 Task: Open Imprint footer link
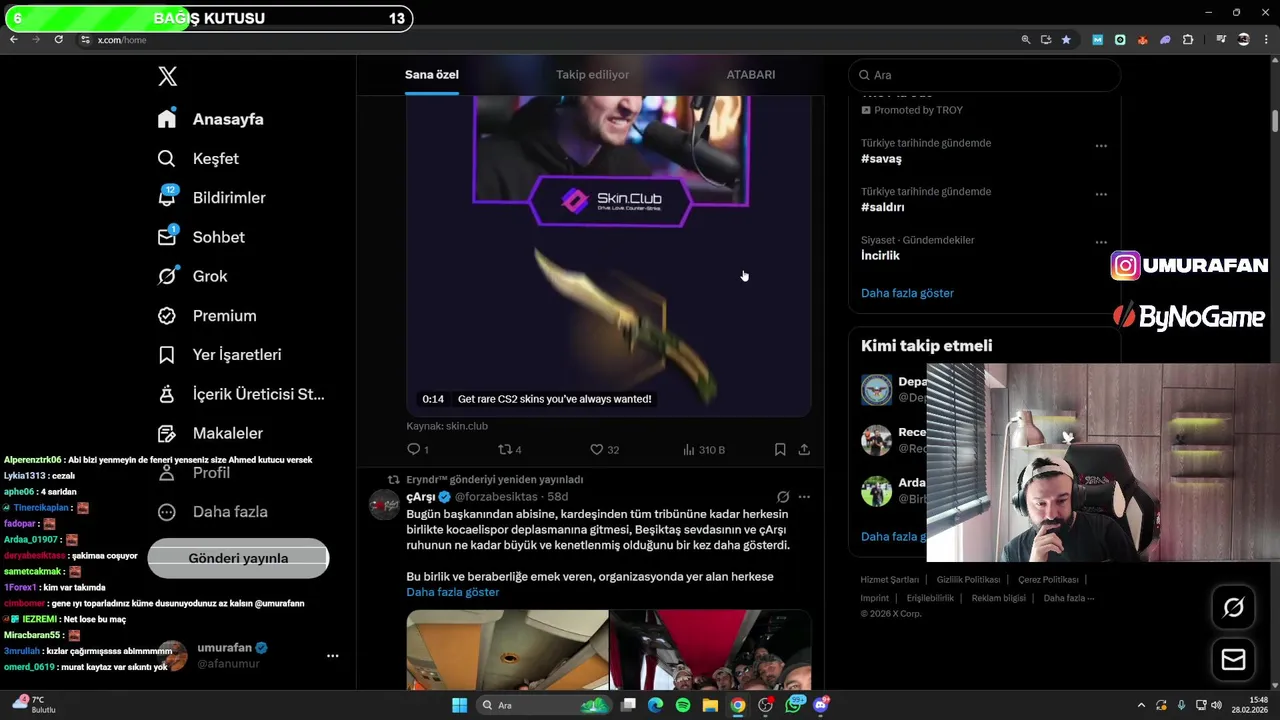[x=874, y=598]
